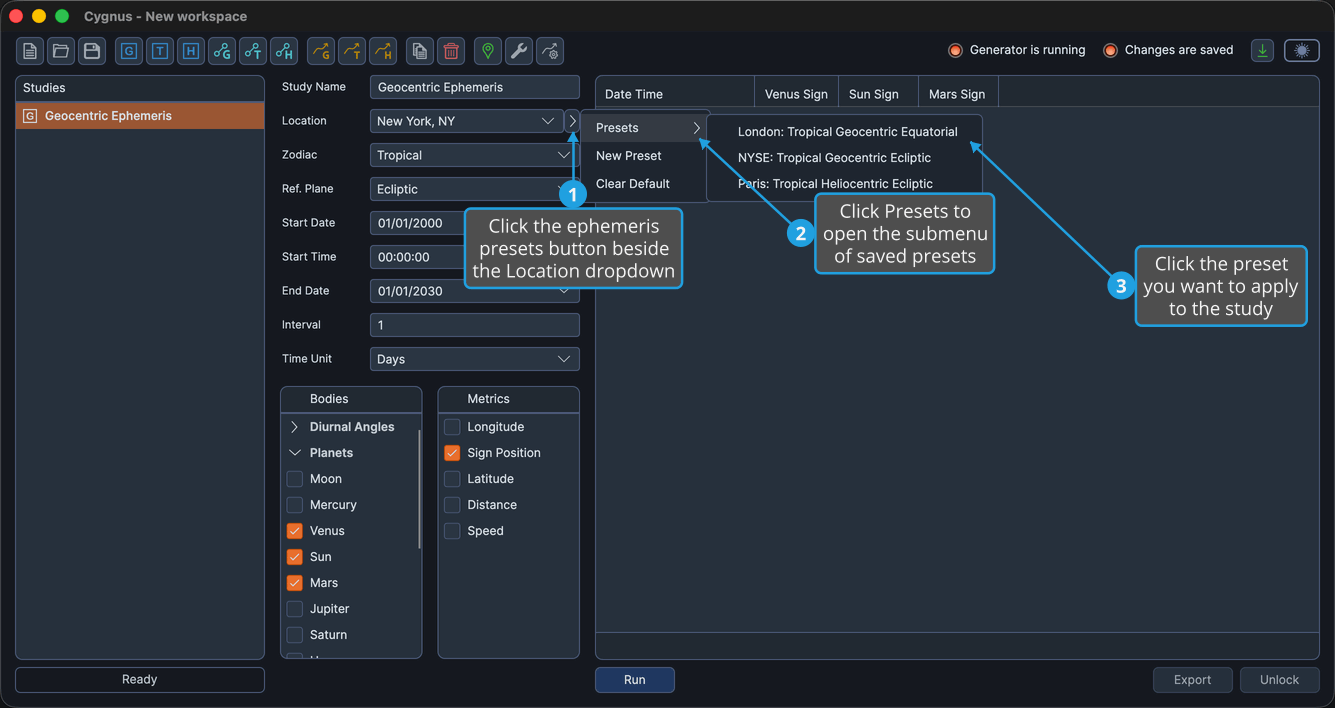Click the duplicate study copy icon
The width and height of the screenshot is (1335, 708).
click(x=420, y=51)
